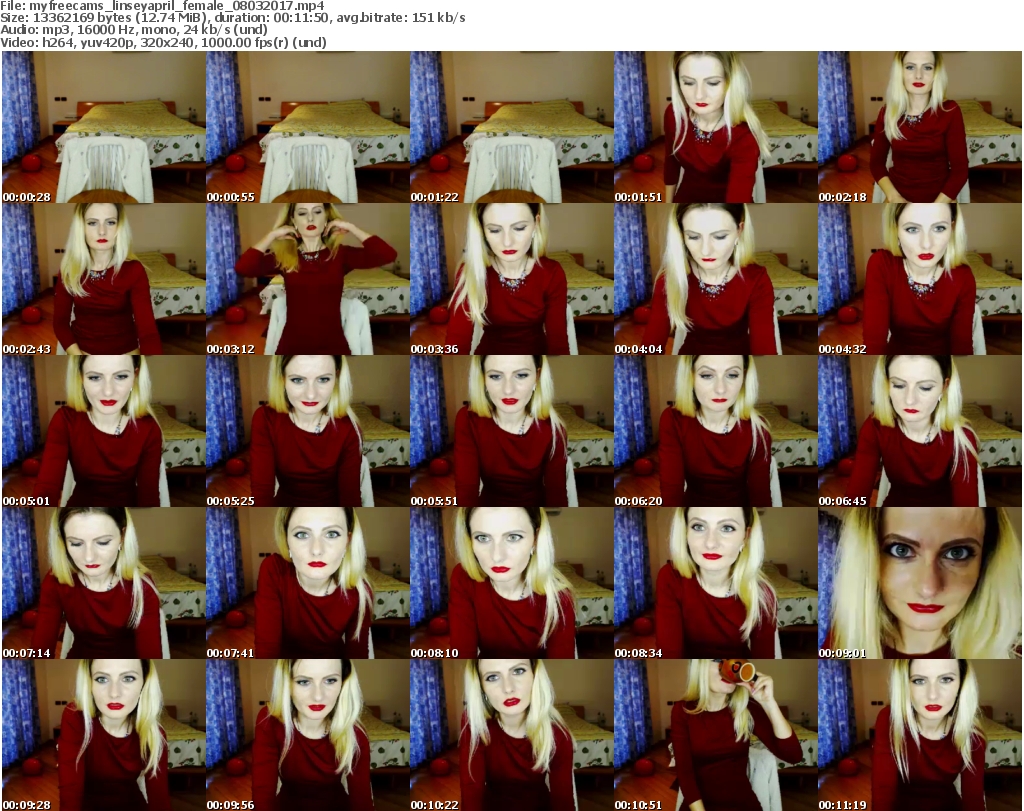Screen dimensions: 1024x811
Task: Click the thumbnail timestamped 00:02:43
Action: tap(103, 279)
